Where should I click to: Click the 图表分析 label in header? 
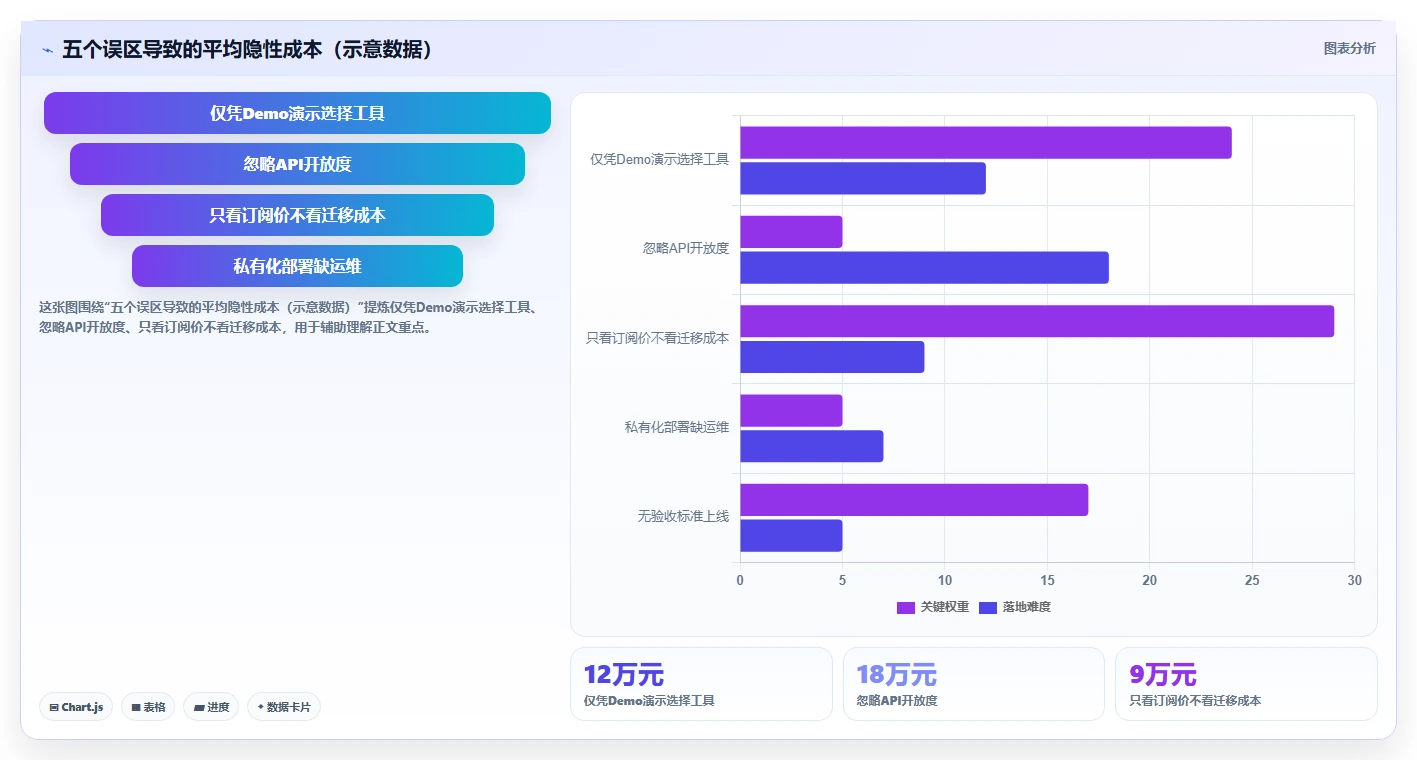point(1349,48)
